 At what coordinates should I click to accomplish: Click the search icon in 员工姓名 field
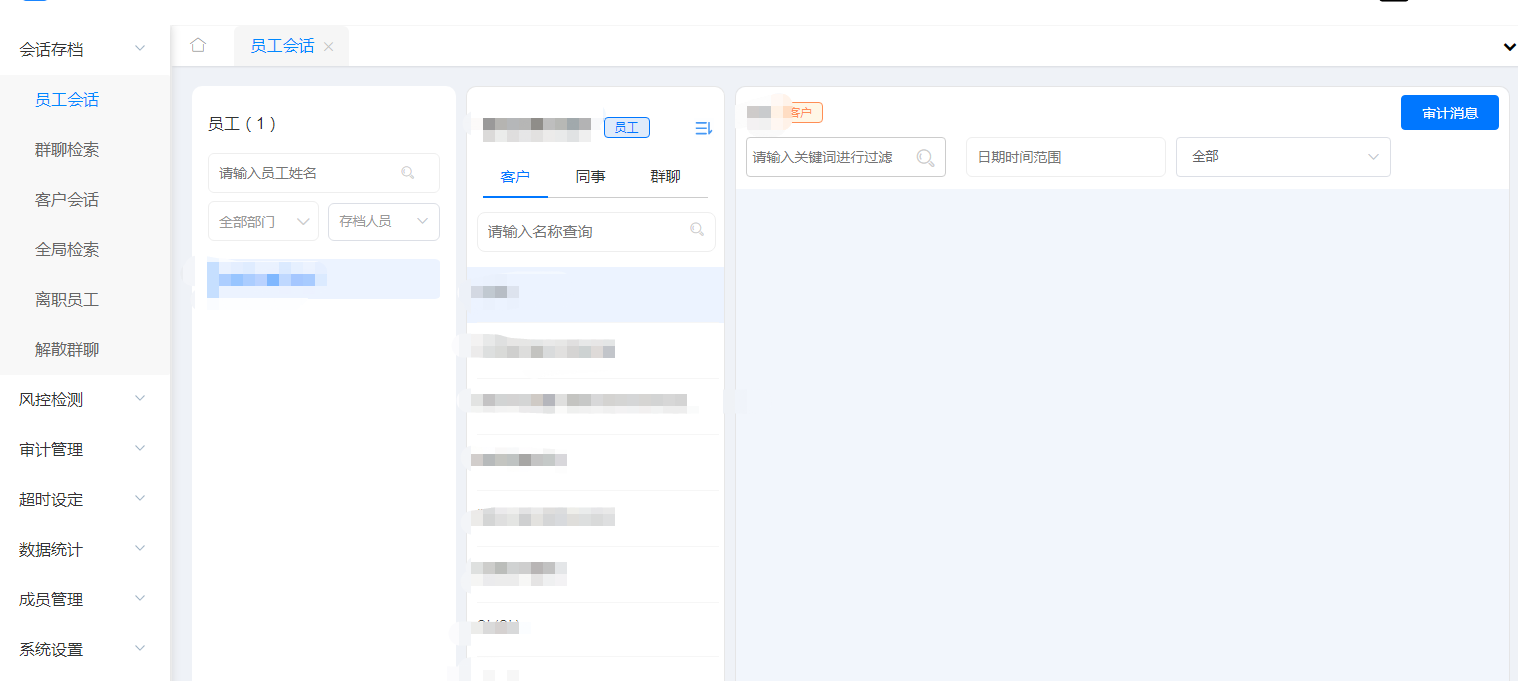coord(408,173)
